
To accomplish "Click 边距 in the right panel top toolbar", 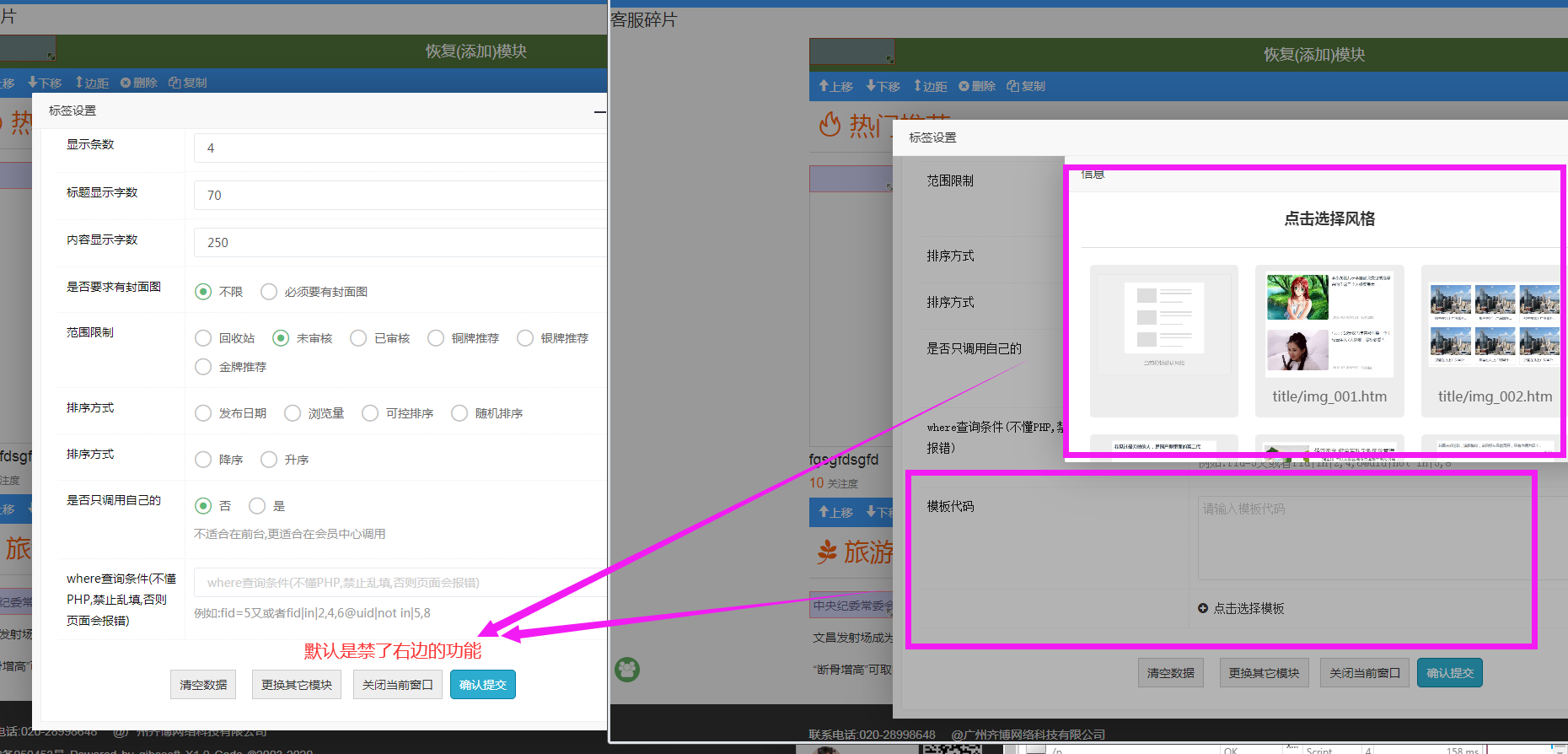I will point(930,86).
